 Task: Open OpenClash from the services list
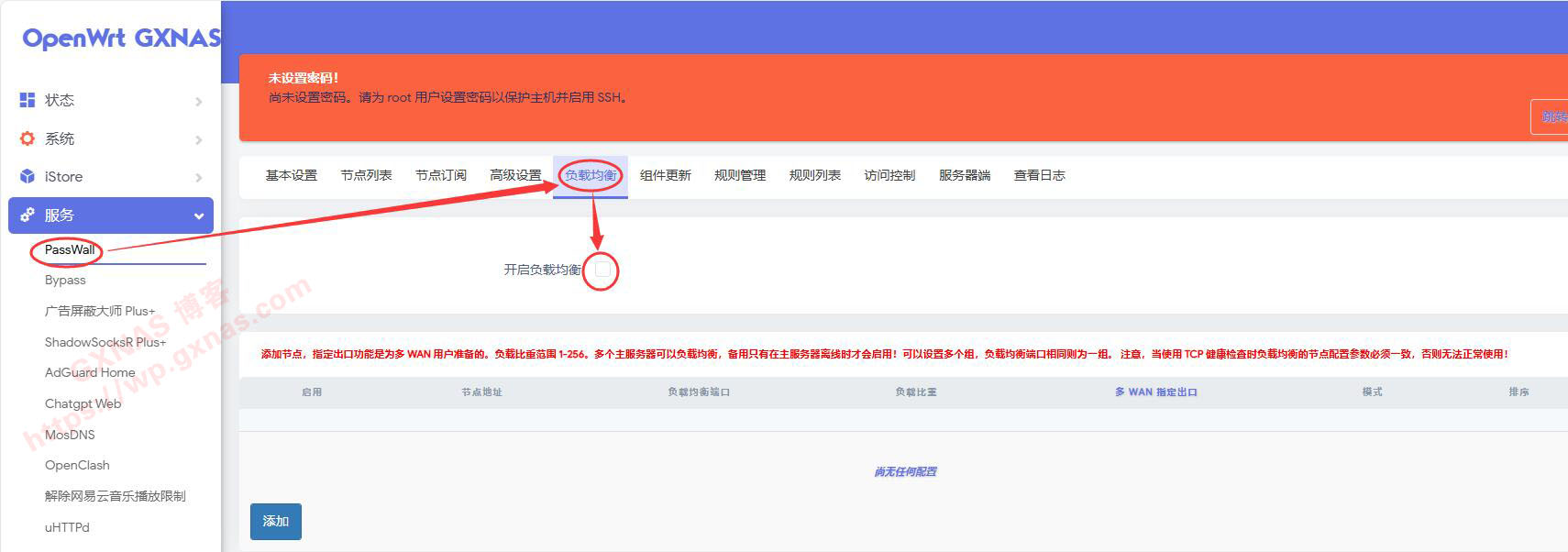point(77,465)
